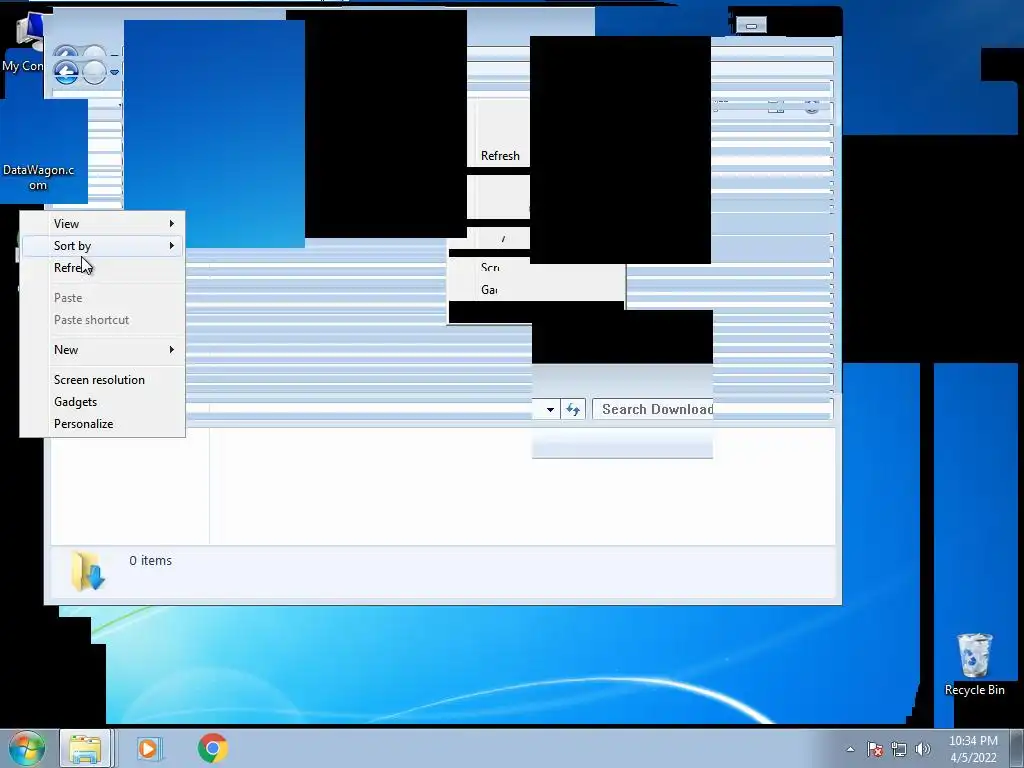Open the volume speaker tray icon
Image resolution: width=1024 pixels, height=768 pixels.
[922, 749]
